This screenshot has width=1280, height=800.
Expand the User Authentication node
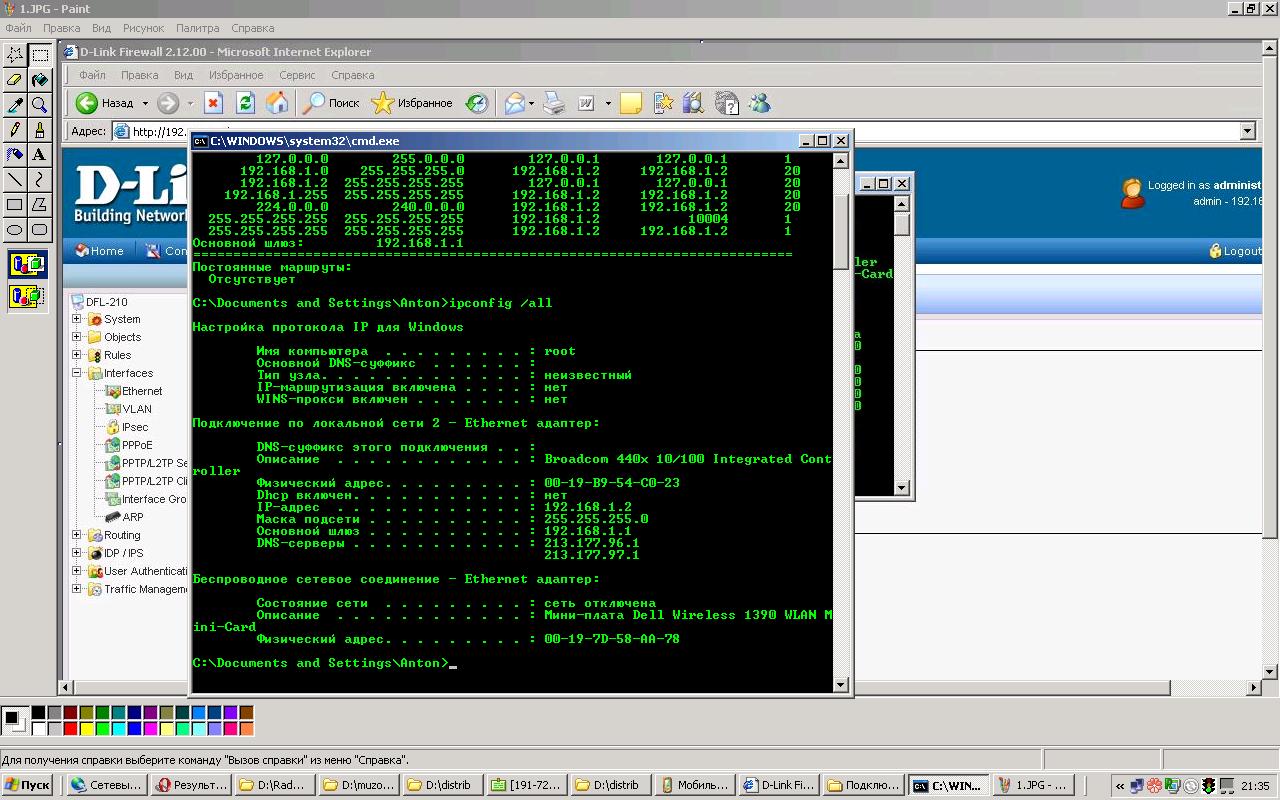click(77, 571)
